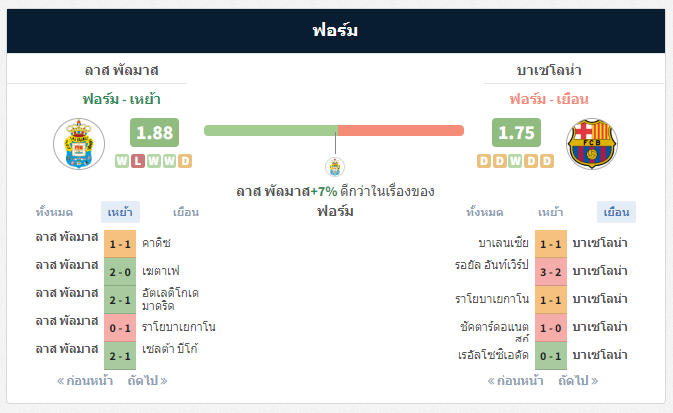This screenshot has height=413, width=673.
Task: Select the เยือน tab under Las Palmas
Action: point(186,212)
